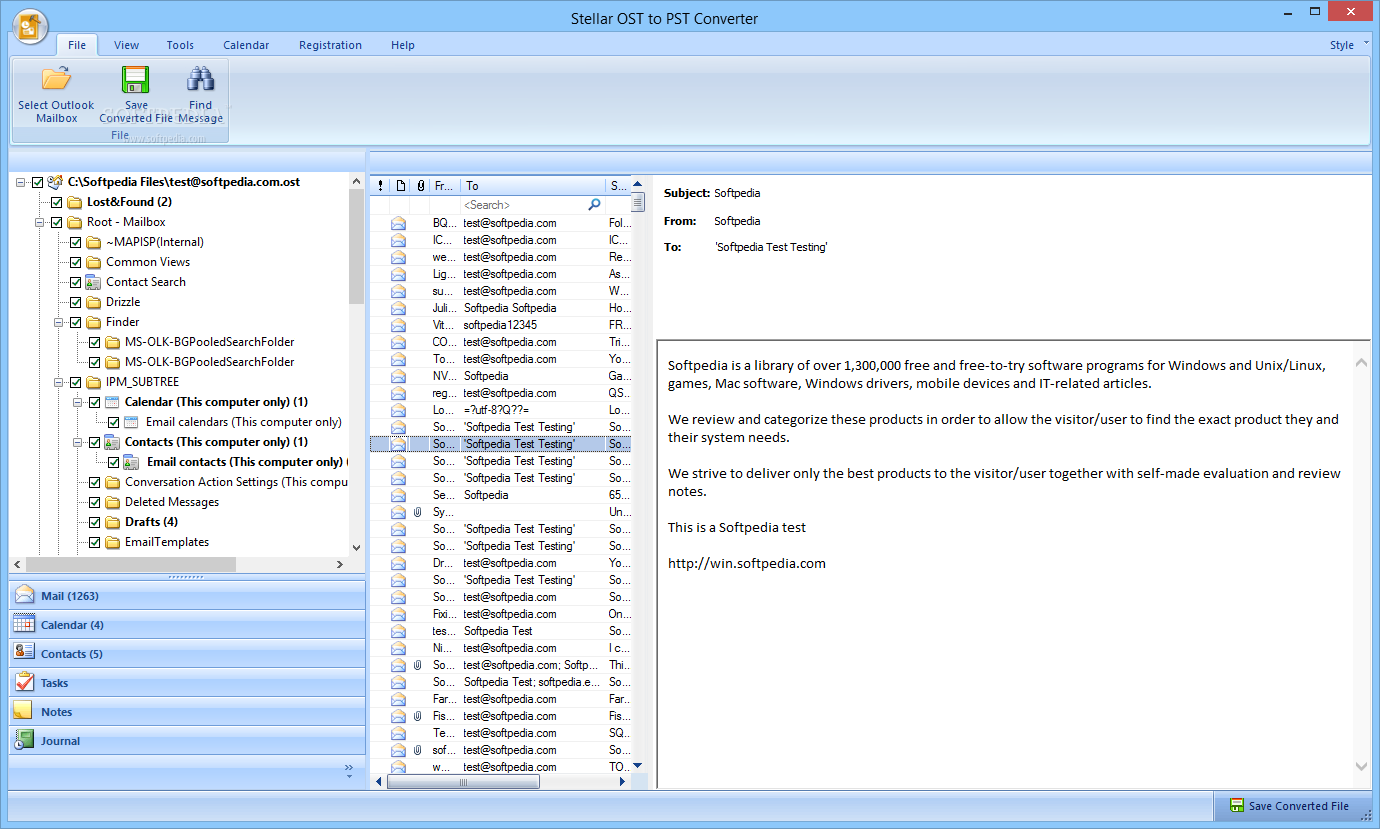This screenshot has width=1380, height=829.
Task: Click the importance exclamation column header
Action: 380,185
